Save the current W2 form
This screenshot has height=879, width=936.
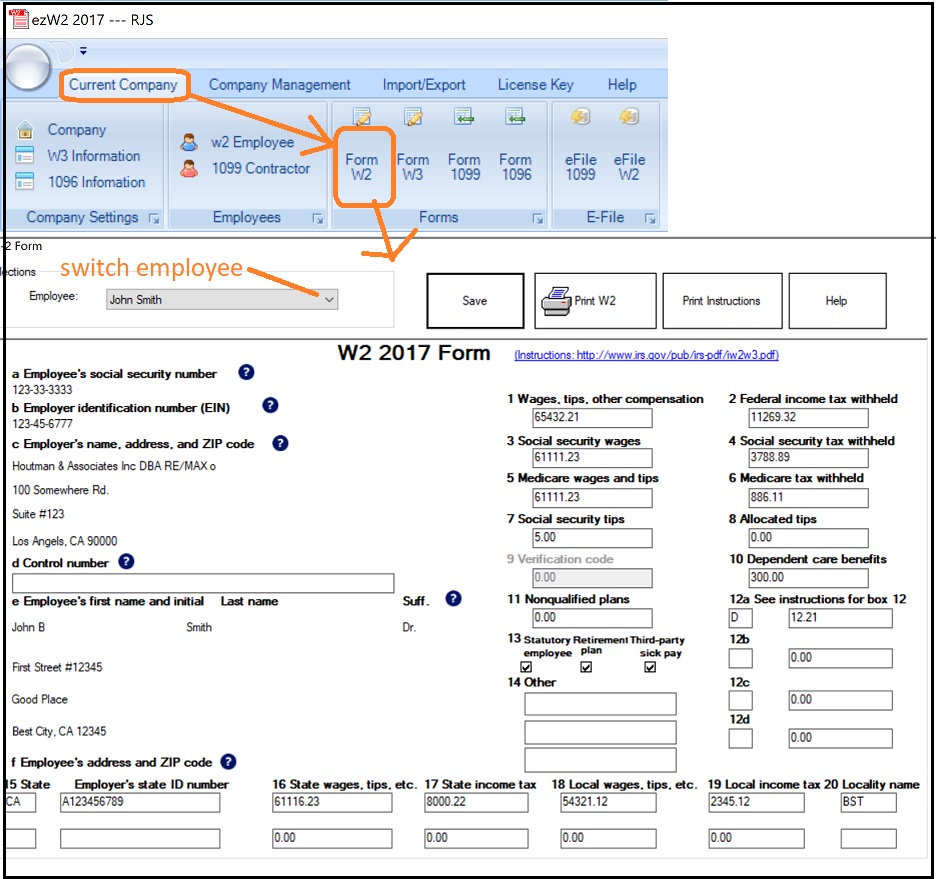tap(474, 300)
